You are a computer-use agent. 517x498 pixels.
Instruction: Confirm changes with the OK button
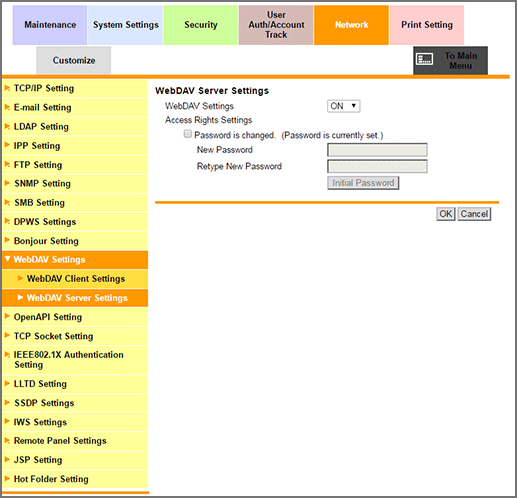tap(446, 214)
